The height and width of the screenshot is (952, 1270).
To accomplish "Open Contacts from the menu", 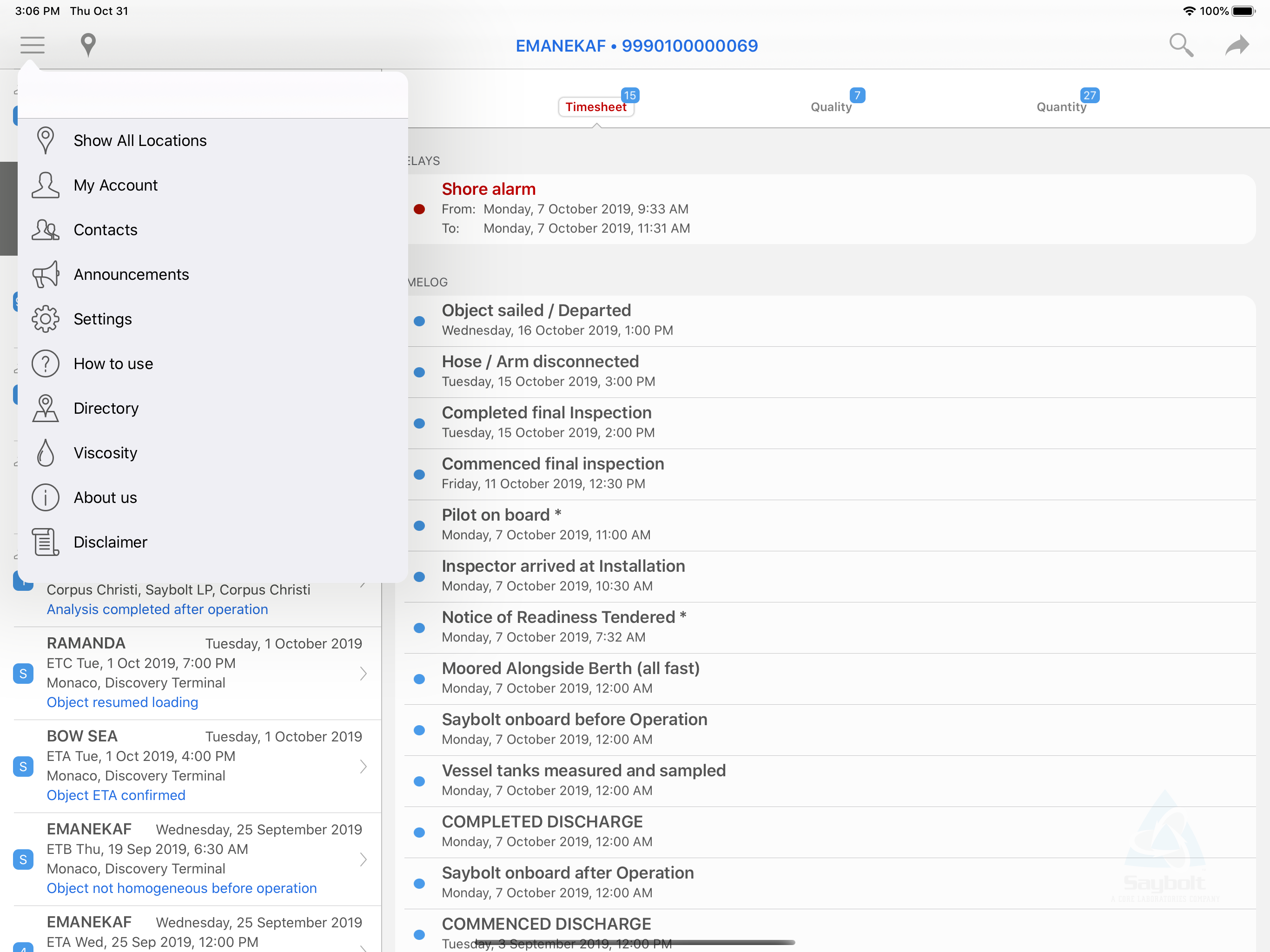I will pos(212,230).
